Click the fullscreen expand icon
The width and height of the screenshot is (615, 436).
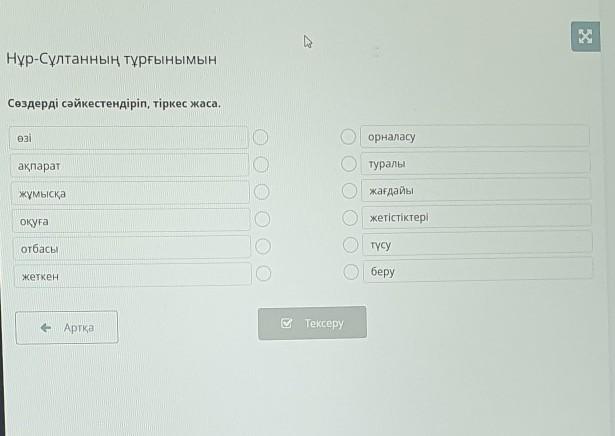coord(585,37)
